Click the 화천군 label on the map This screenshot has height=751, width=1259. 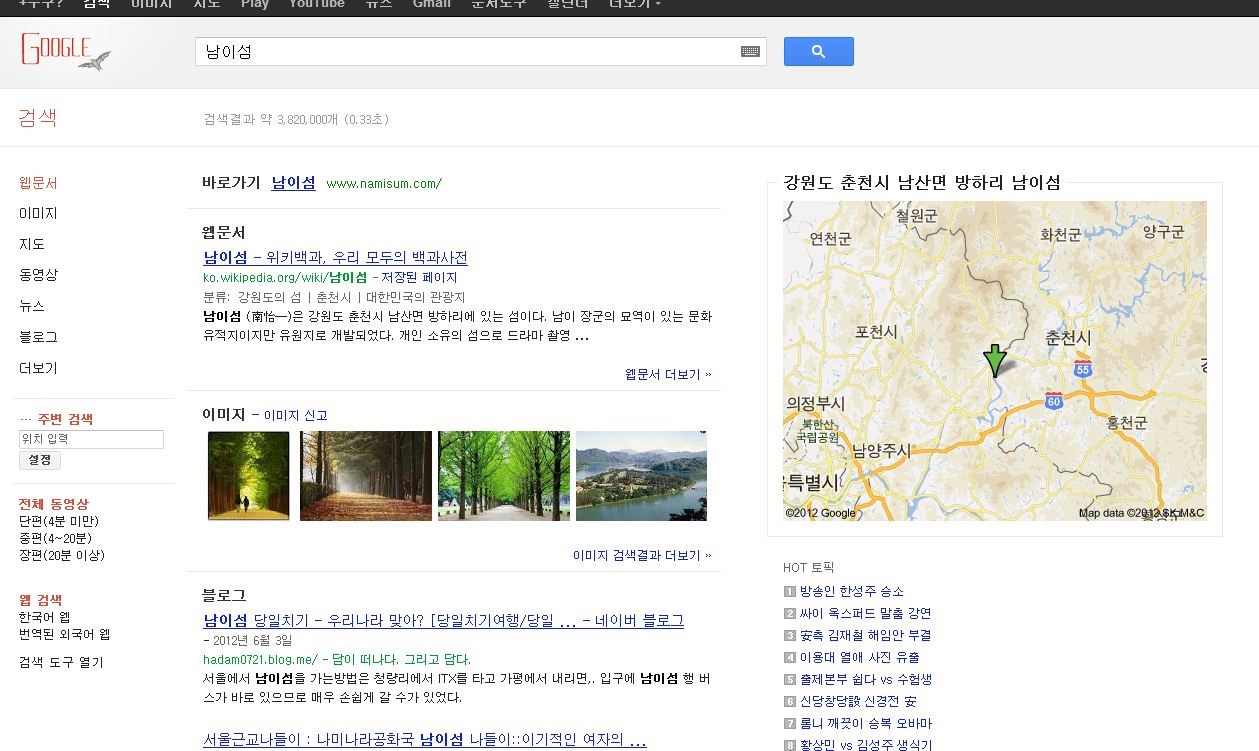point(1060,235)
